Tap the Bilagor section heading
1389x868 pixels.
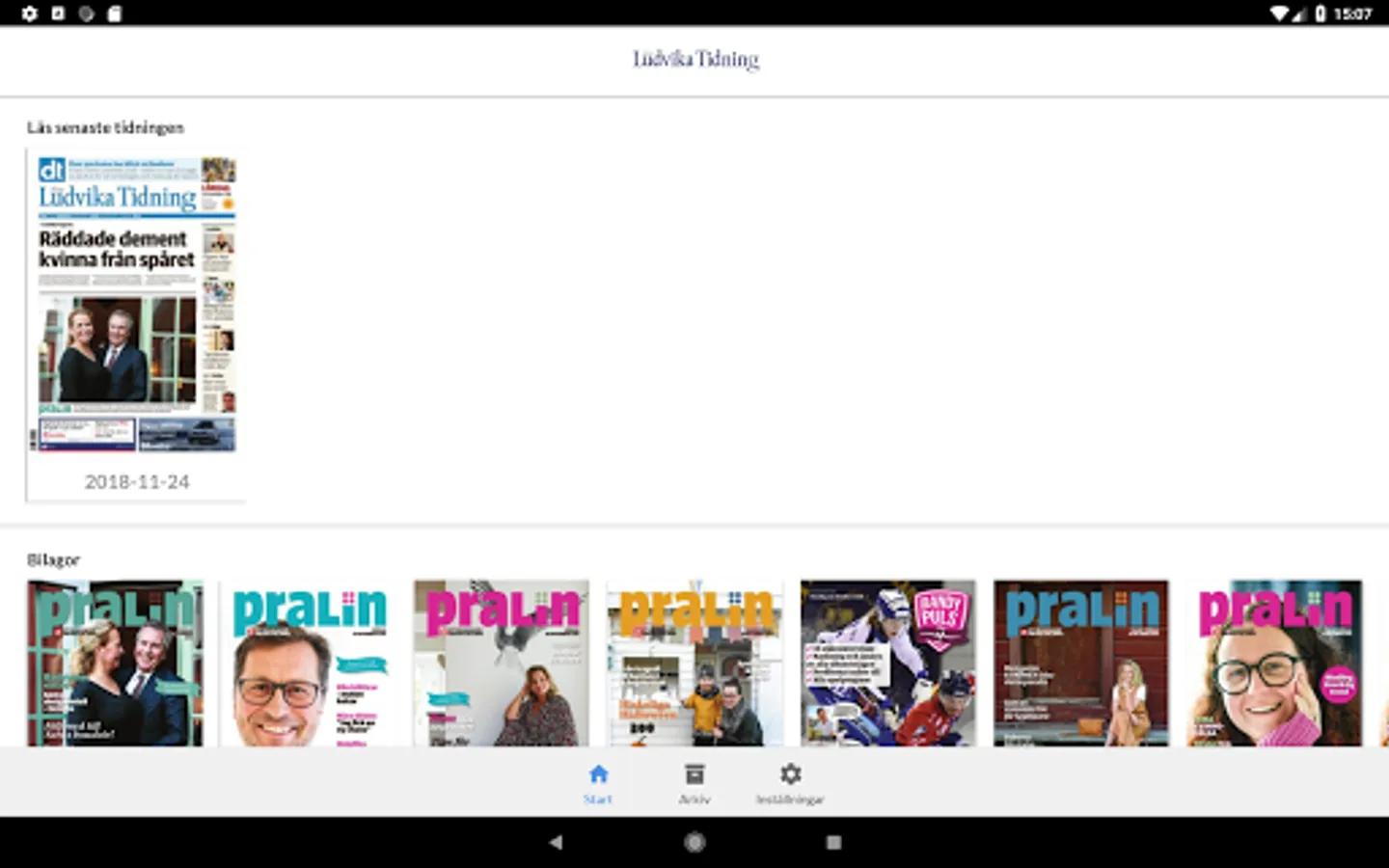(53, 559)
